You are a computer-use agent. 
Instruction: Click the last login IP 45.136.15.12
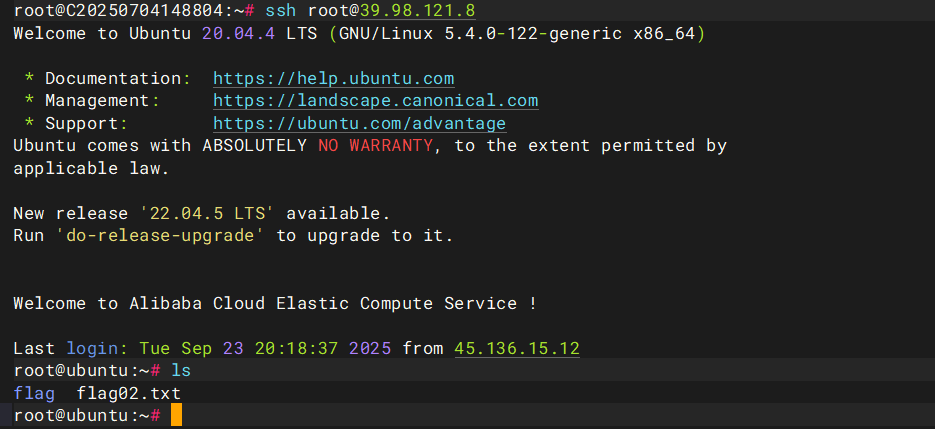click(517, 349)
